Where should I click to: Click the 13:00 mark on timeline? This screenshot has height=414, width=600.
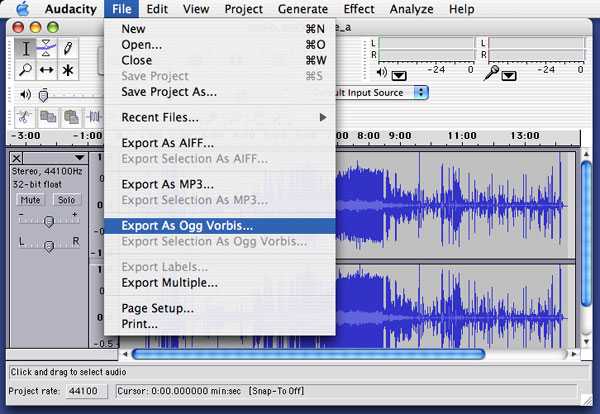(x=525, y=135)
